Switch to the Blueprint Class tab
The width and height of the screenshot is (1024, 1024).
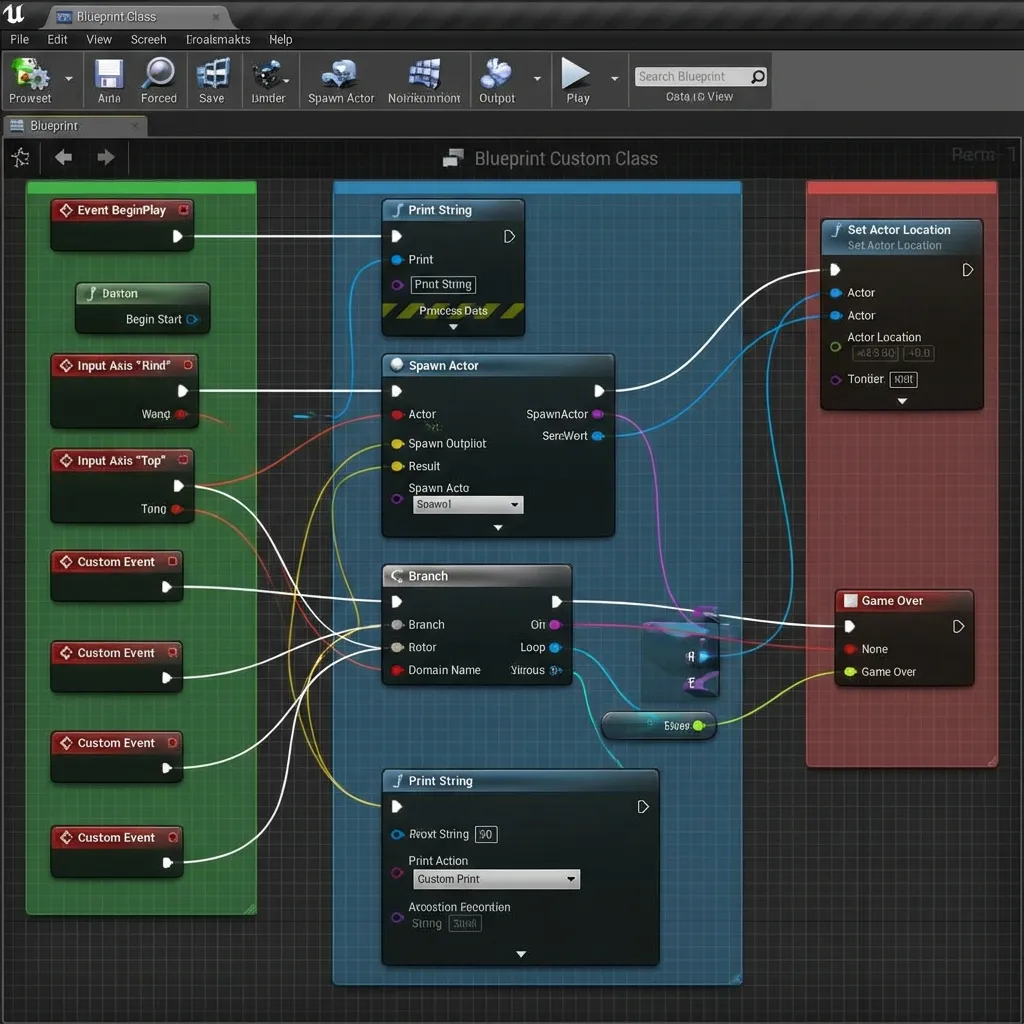click(115, 16)
